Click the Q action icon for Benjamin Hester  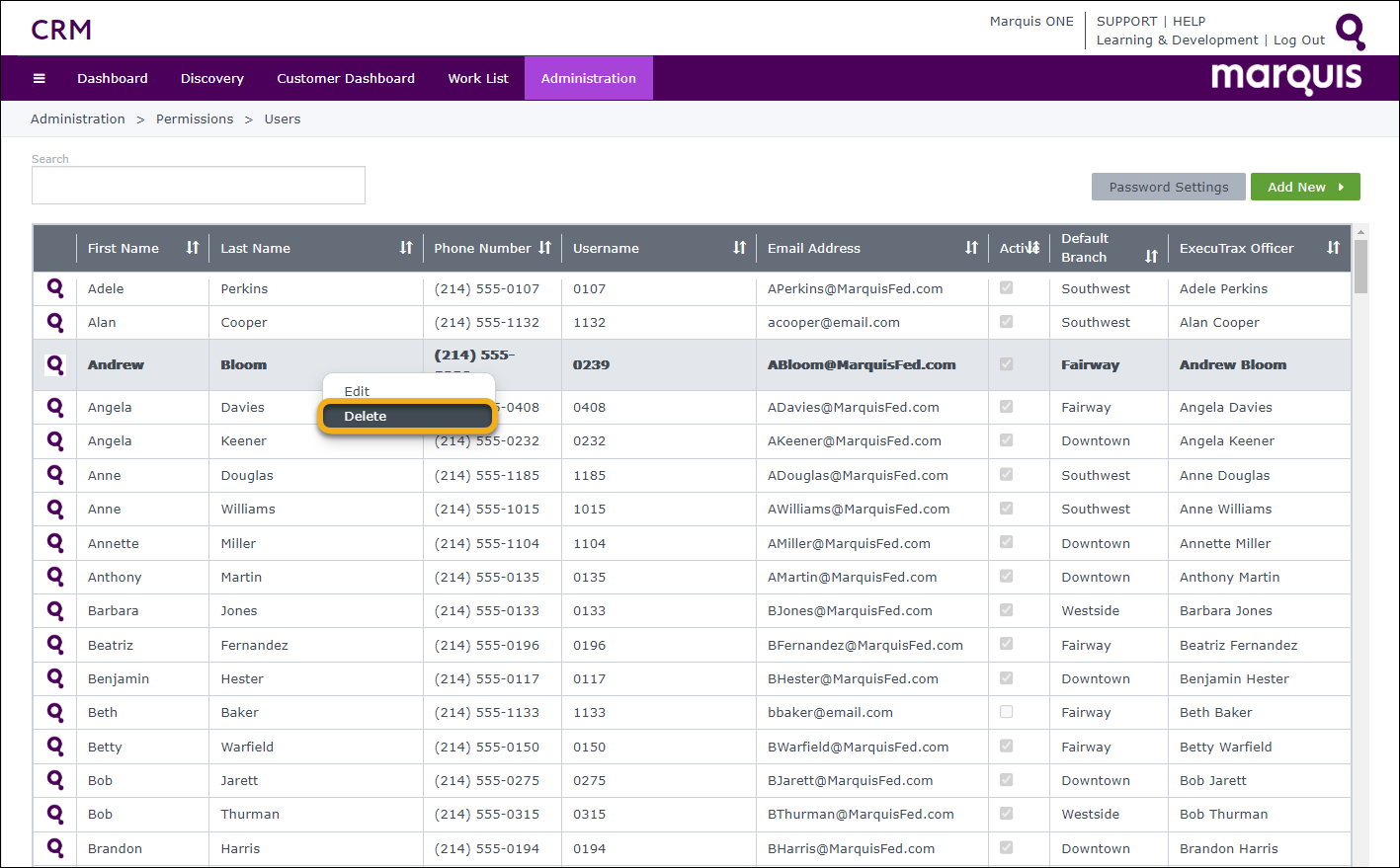coord(55,678)
